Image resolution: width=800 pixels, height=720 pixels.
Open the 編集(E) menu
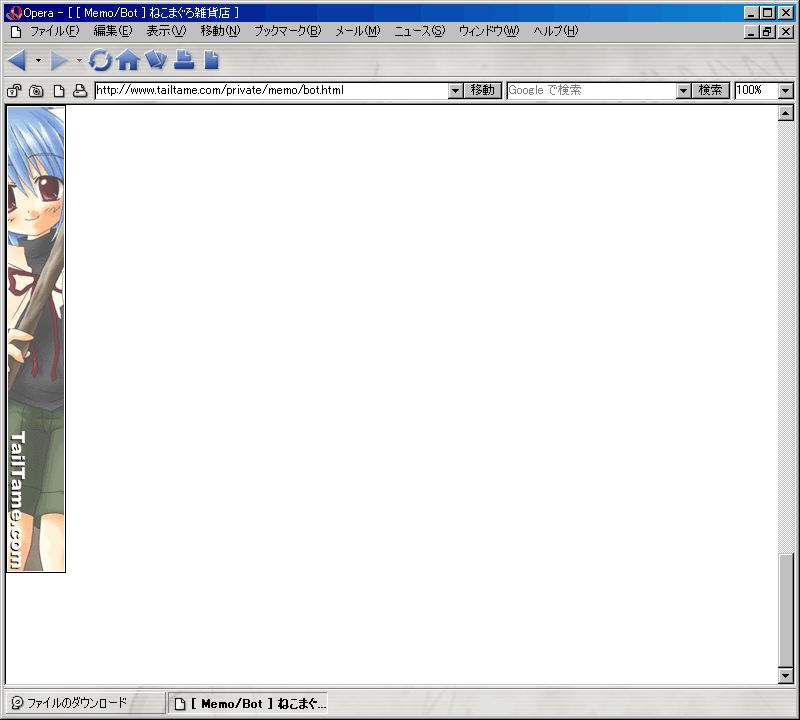113,31
